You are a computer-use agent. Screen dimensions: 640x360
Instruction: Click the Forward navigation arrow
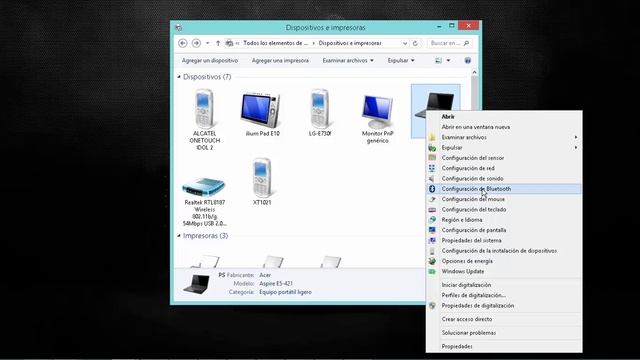[x=196, y=43]
